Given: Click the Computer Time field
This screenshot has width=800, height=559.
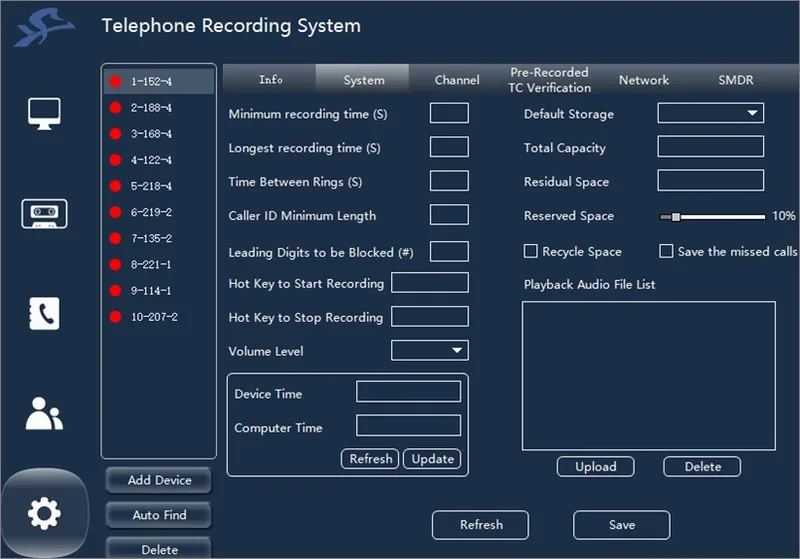Looking at the screenshot, I should [408, 425].
